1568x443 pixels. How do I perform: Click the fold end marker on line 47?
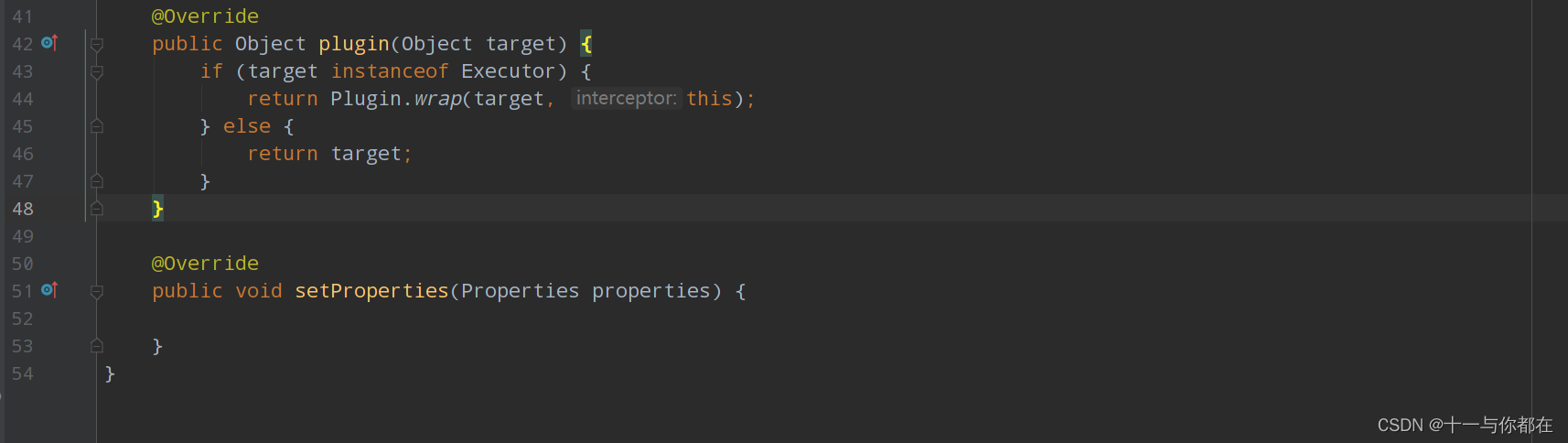[x=97, y=181]
